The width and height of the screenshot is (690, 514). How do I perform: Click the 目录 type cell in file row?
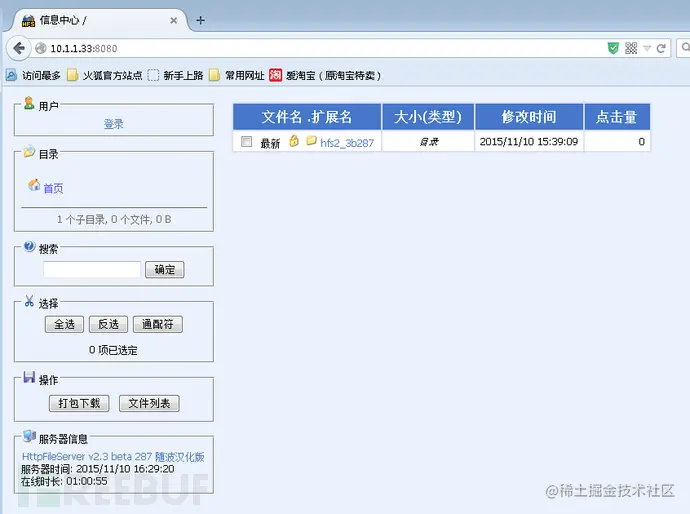(429, 142)
